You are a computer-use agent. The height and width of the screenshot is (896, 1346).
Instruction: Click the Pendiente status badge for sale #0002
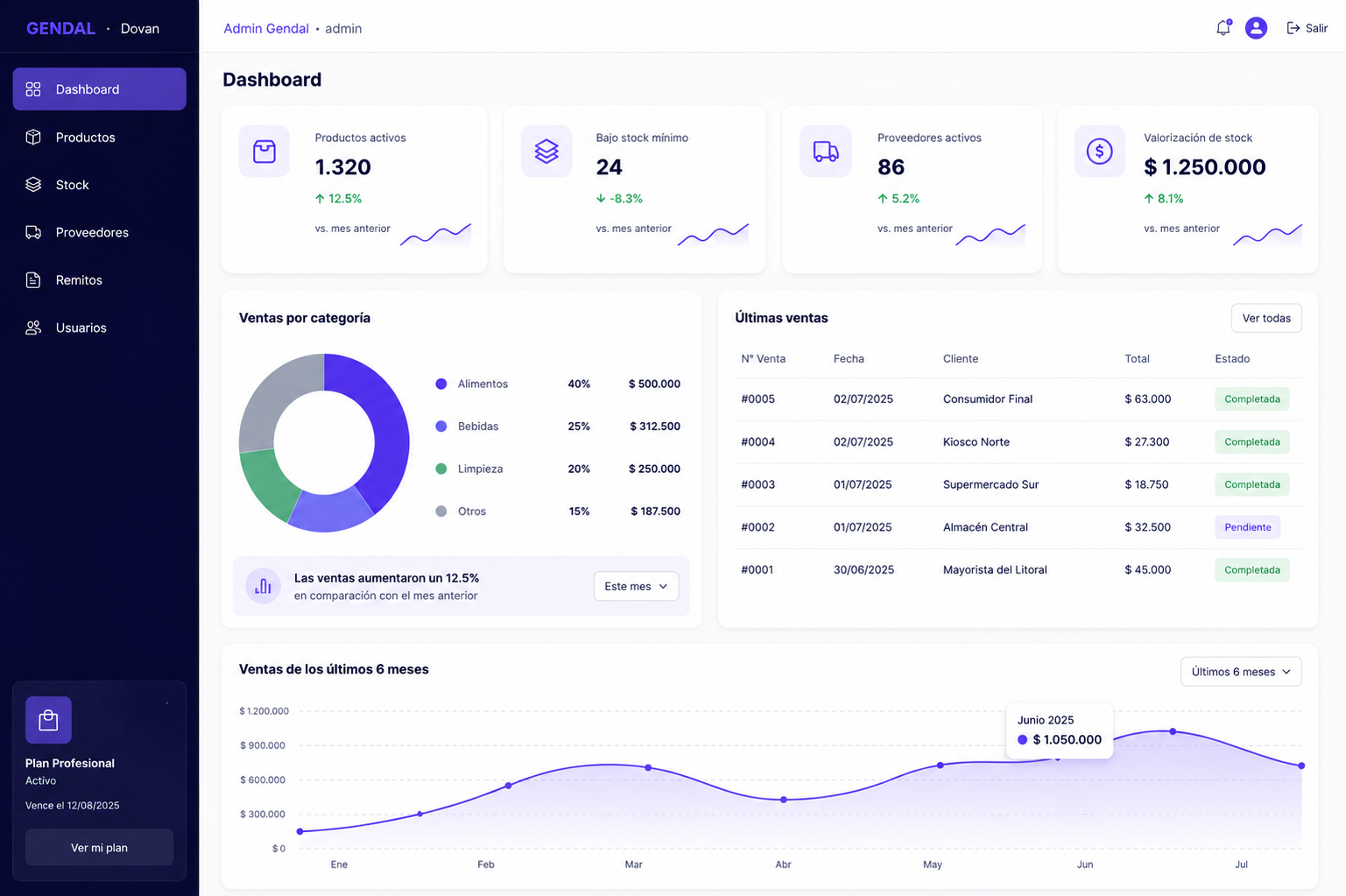(x=1248, y=527)
